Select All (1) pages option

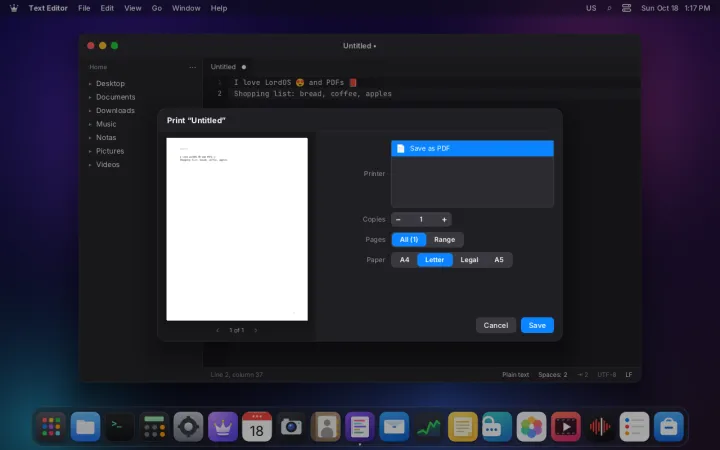coord(409,239)
